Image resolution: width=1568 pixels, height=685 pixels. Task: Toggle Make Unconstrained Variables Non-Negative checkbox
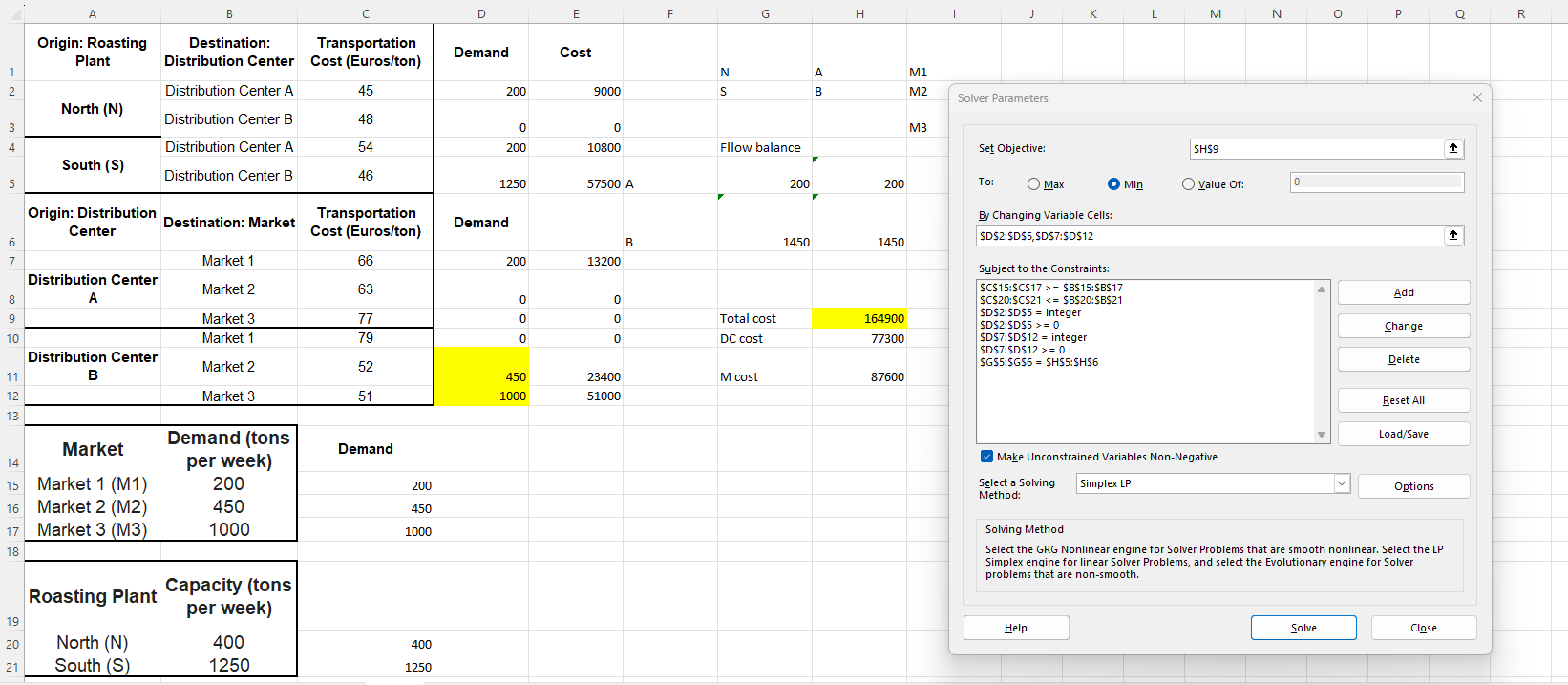[986, 457]
